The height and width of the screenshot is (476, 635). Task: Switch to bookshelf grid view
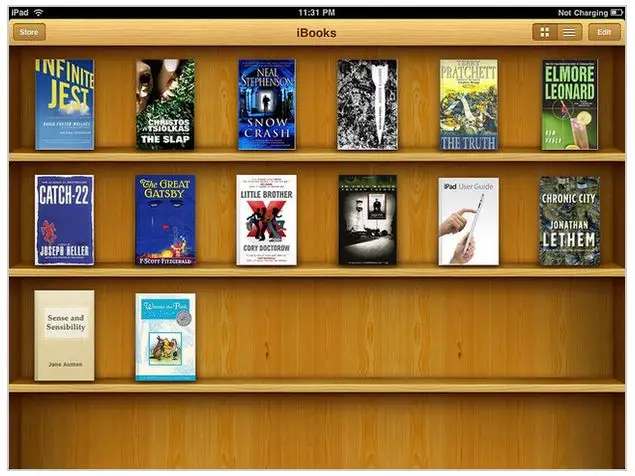click(x=545, y=32)
